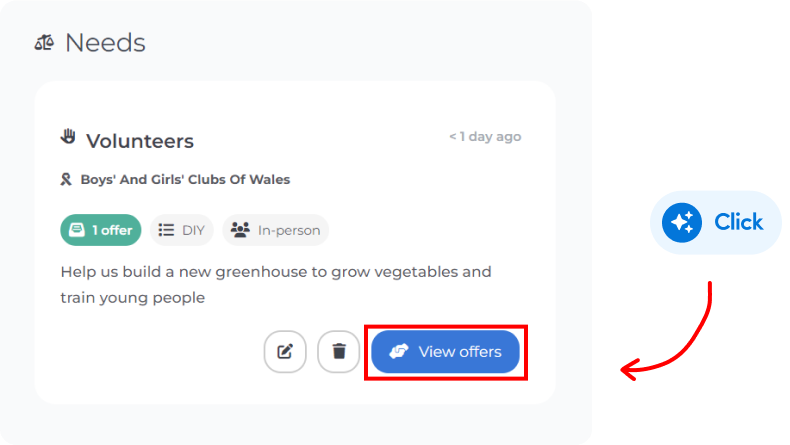Open the View offers button
The width and height of the screenshot is (790, 445).
[x=446, y=351]
